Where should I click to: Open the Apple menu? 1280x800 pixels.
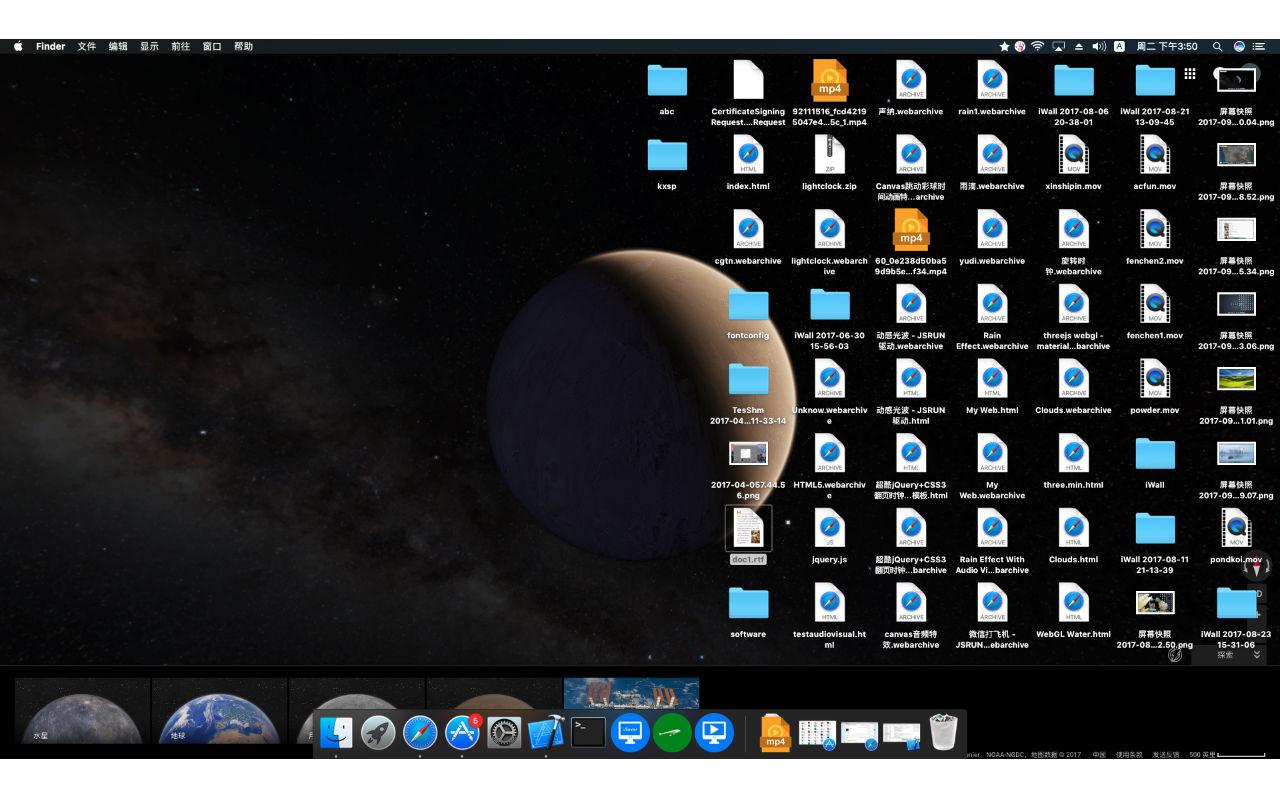coord(16,46)
